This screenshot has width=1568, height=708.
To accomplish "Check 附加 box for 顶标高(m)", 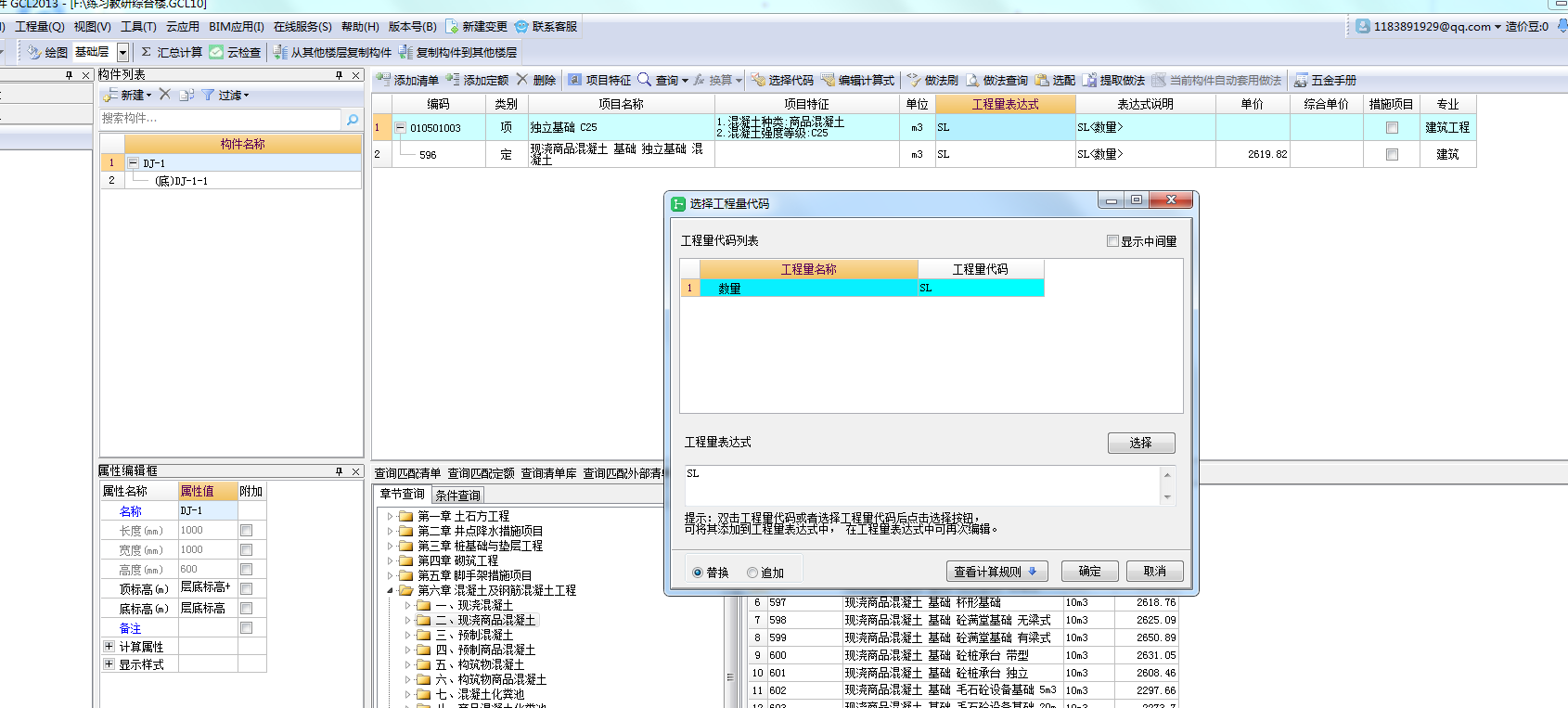I will point(247,588).
